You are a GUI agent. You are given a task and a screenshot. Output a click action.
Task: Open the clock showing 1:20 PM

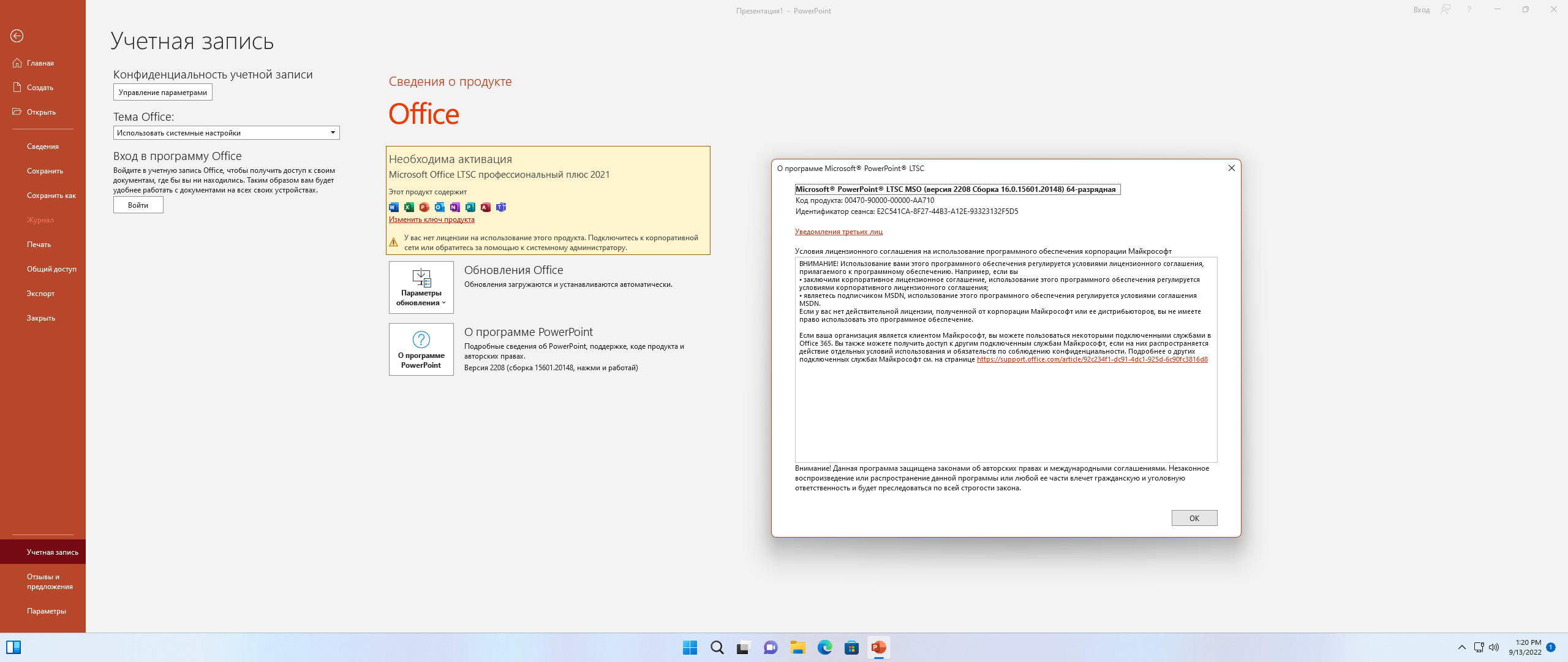click(1525, 647)
